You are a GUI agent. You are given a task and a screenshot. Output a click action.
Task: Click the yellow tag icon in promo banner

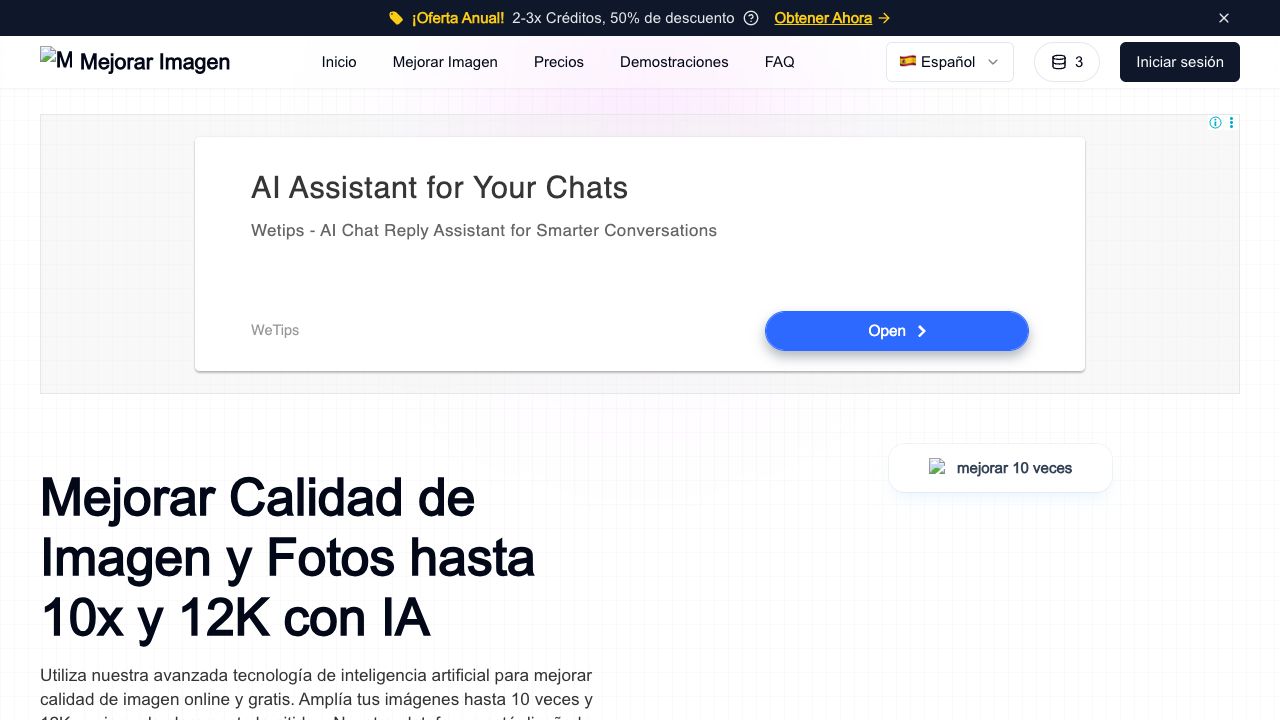coord(396,18)
